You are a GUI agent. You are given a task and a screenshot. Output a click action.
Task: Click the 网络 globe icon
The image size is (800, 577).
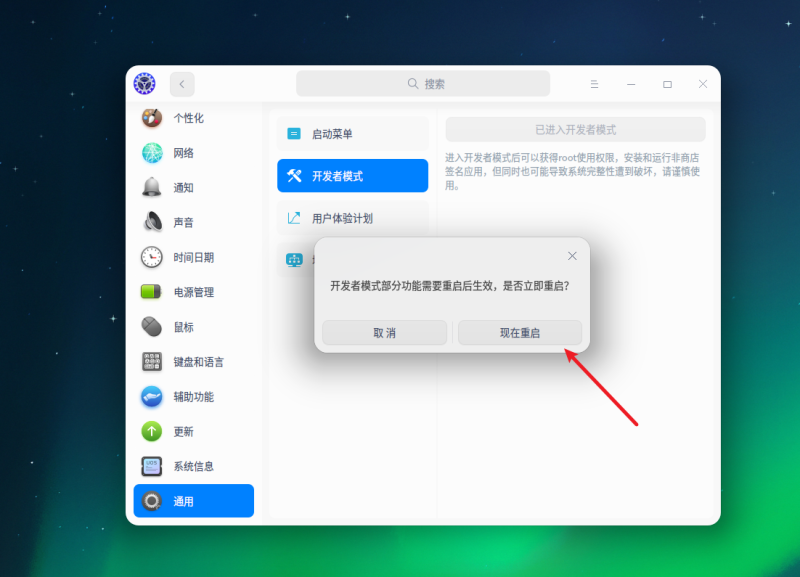click(152, 153)
